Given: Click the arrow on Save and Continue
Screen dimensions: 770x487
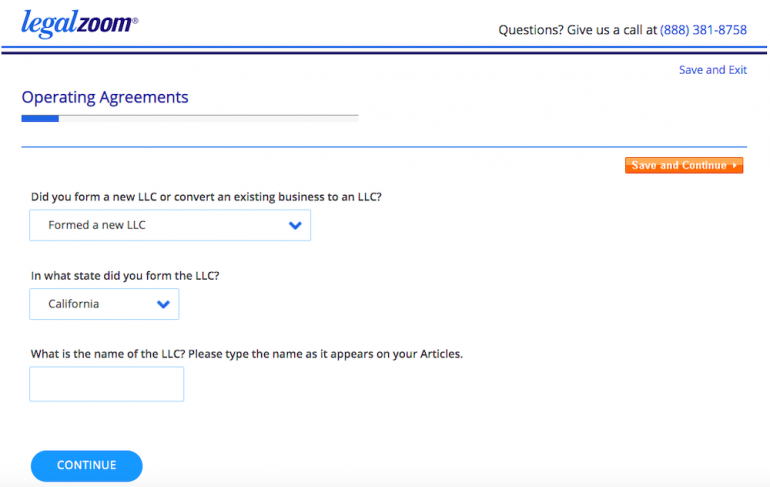Looking at the screenshot, I should (735, 166).
